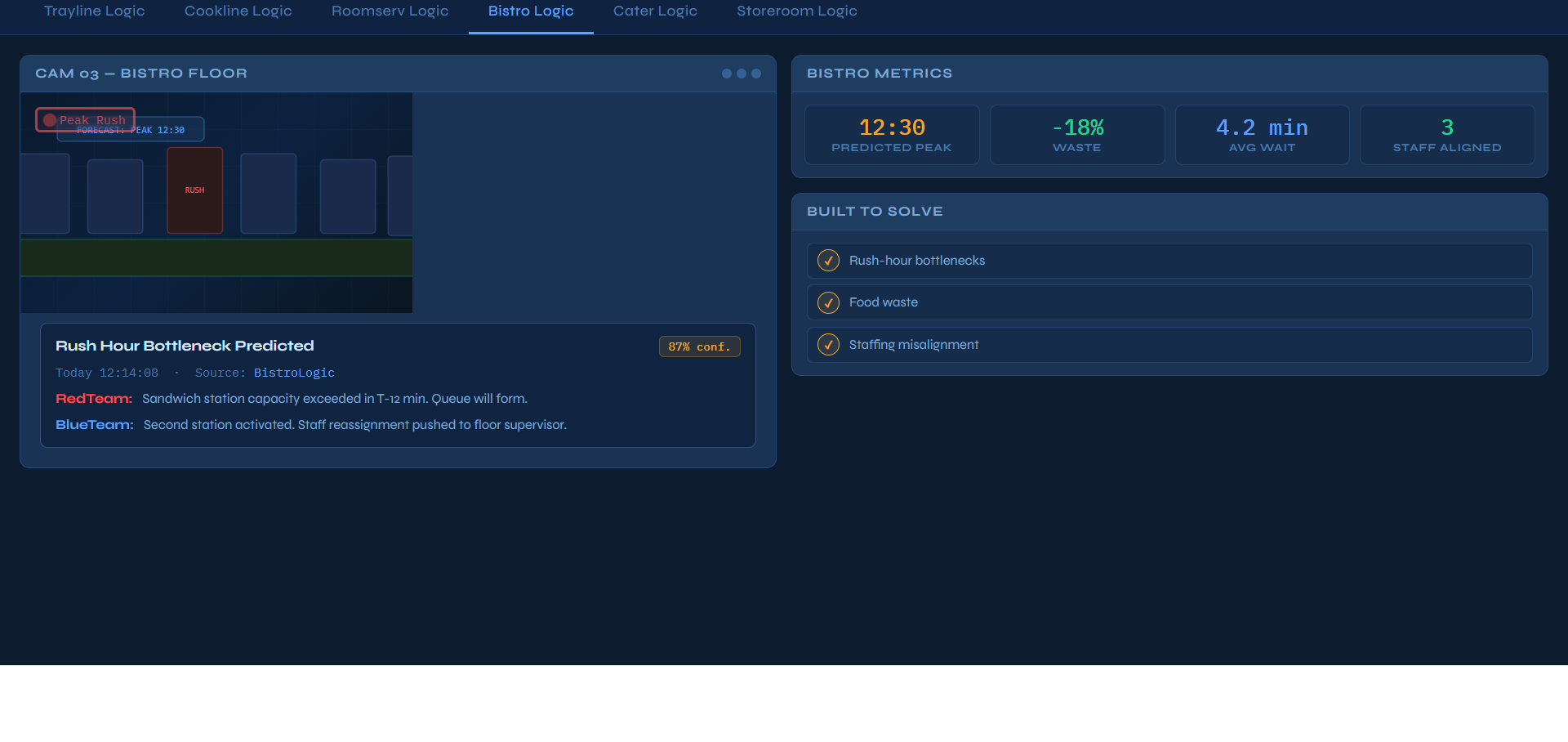Click the Staff Aligned metric card

(x=1447, y=135)
